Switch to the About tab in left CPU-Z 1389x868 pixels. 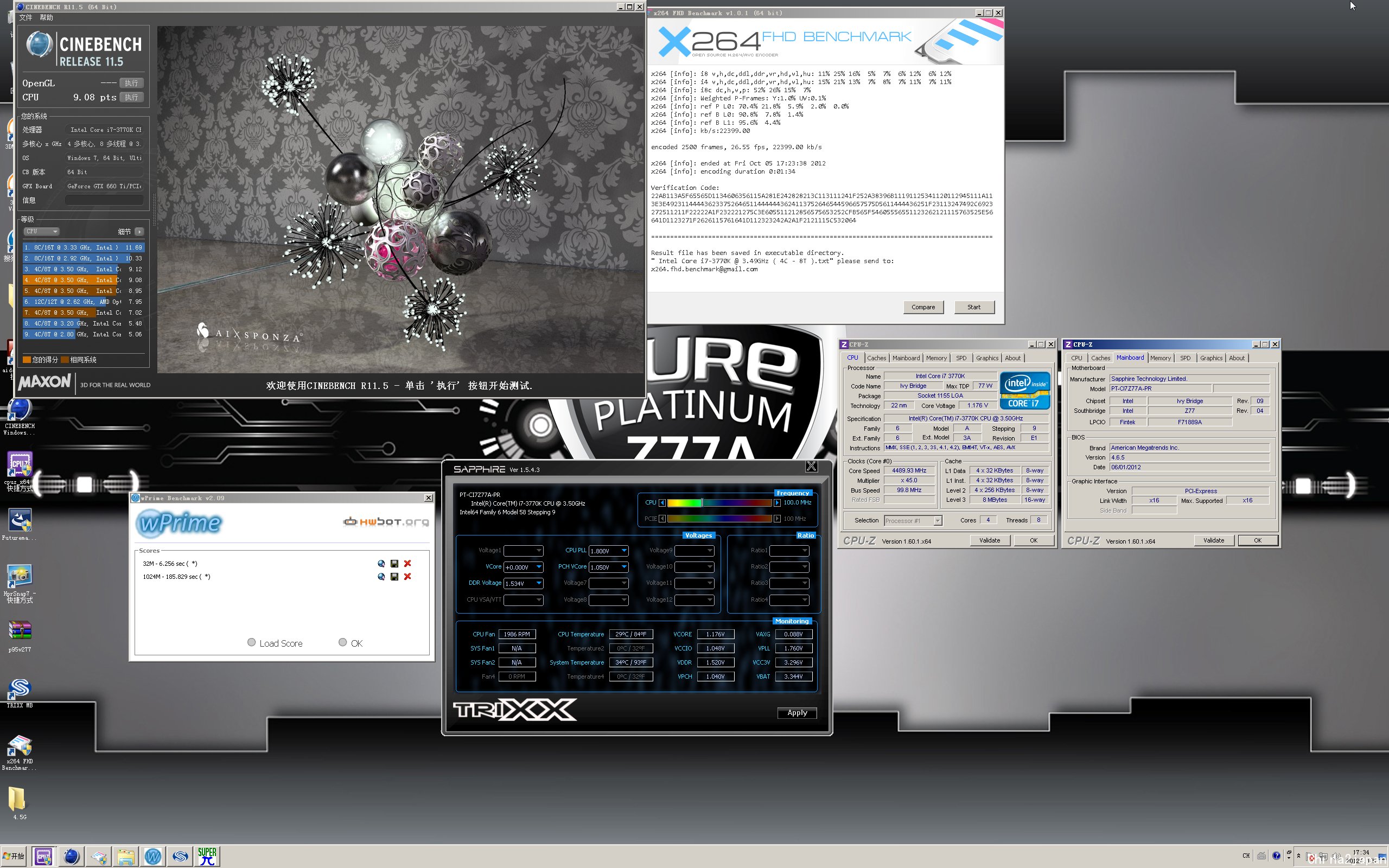point(1012,358)
